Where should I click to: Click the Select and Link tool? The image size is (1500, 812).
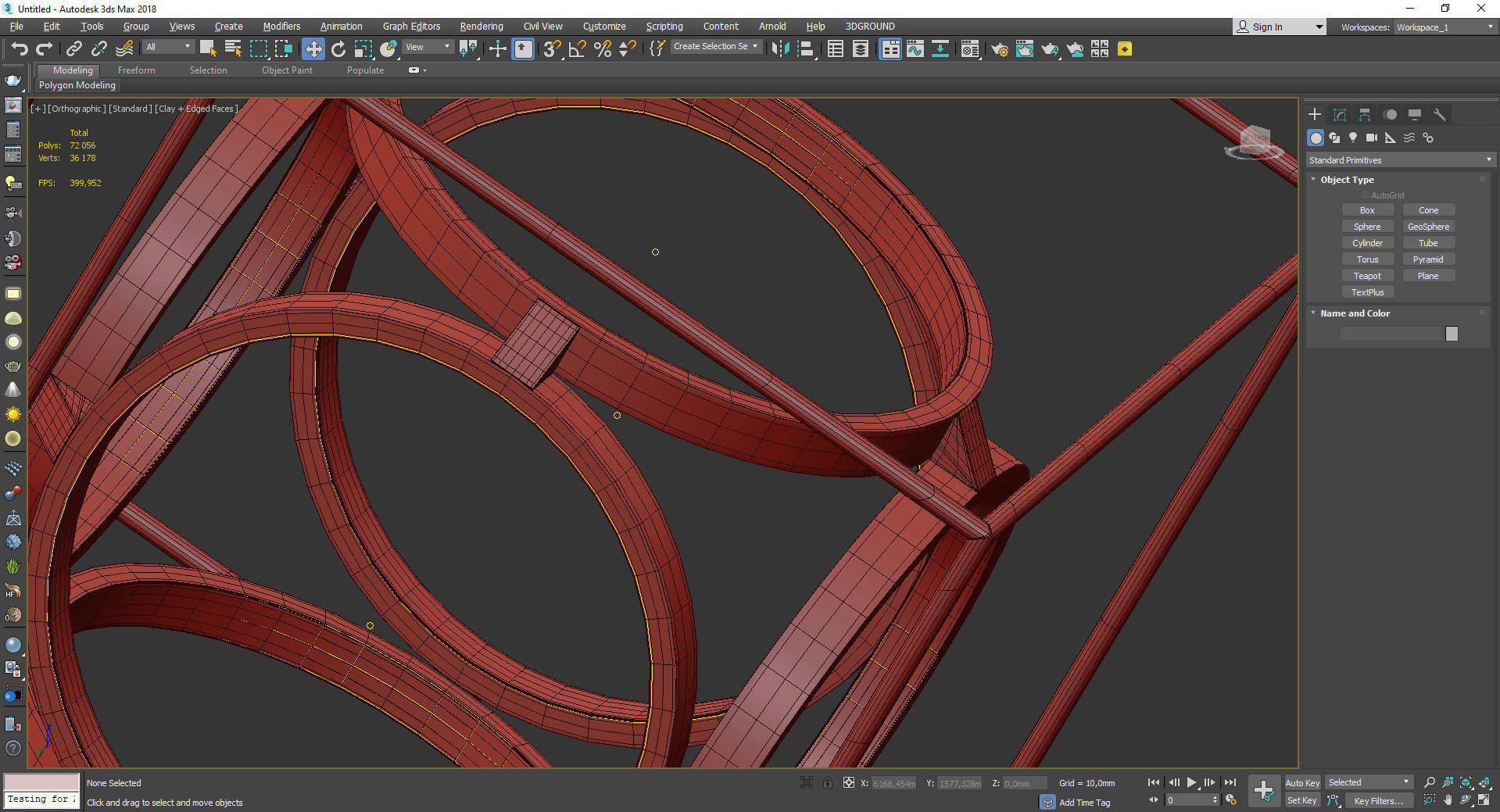73,49
